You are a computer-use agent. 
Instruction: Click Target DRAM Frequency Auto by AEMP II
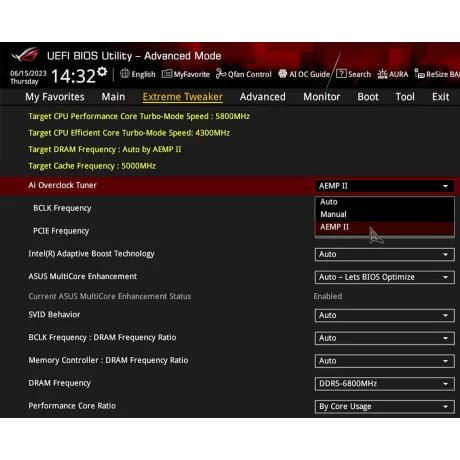click(105, 150)
